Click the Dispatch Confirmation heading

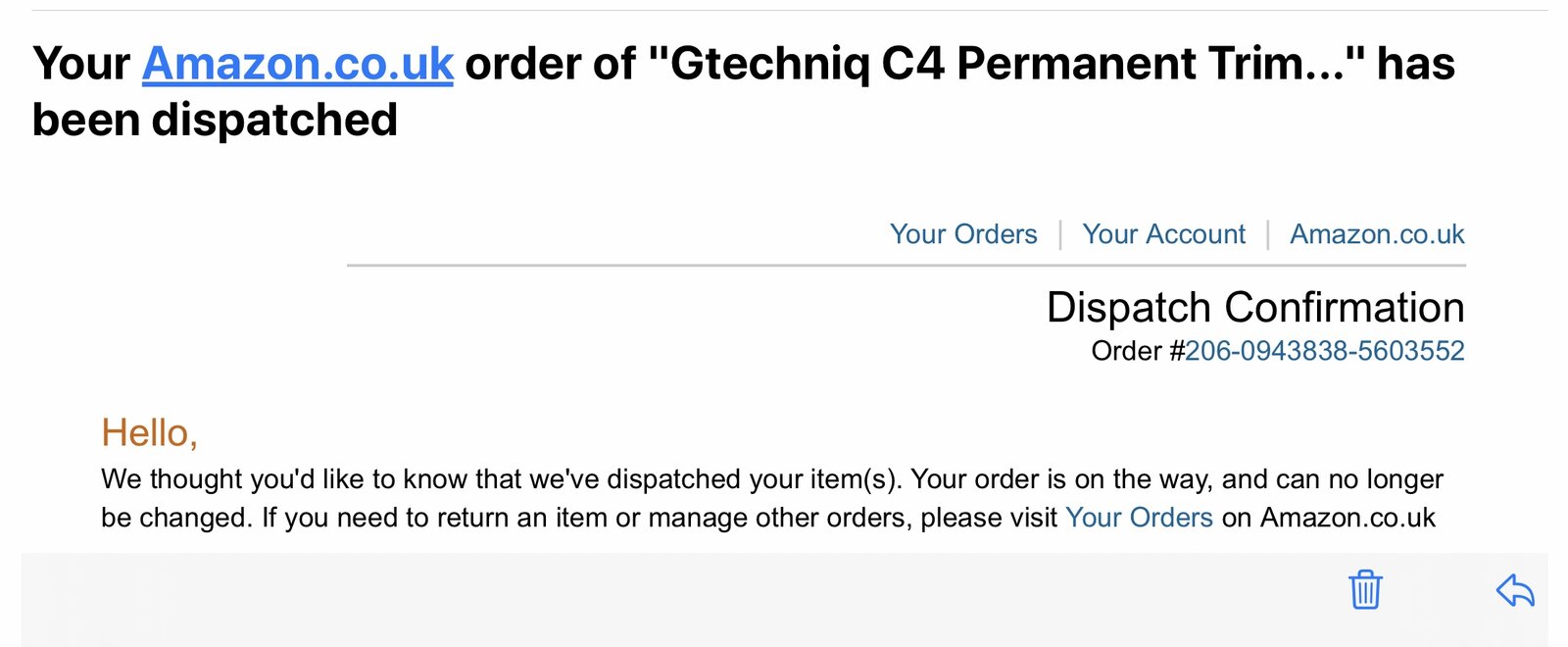(1254, 308)
